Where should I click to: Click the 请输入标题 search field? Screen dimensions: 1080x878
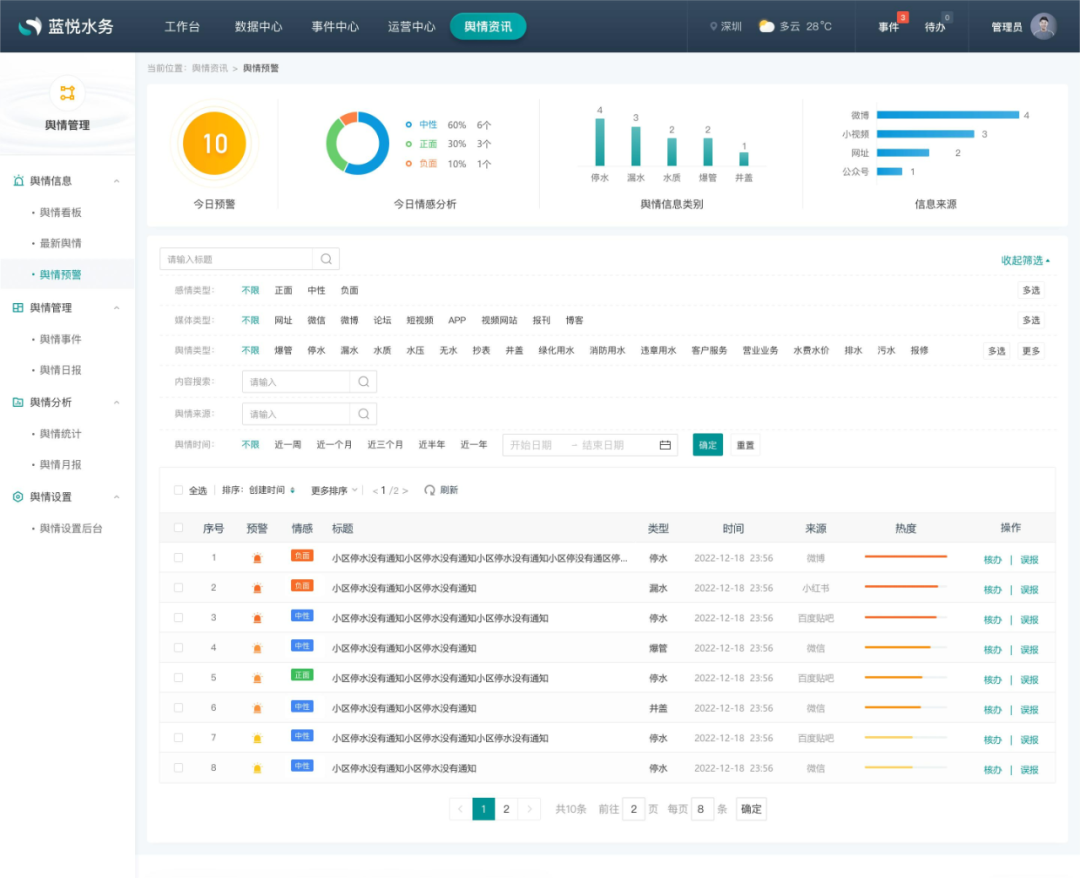click(236, 259)
